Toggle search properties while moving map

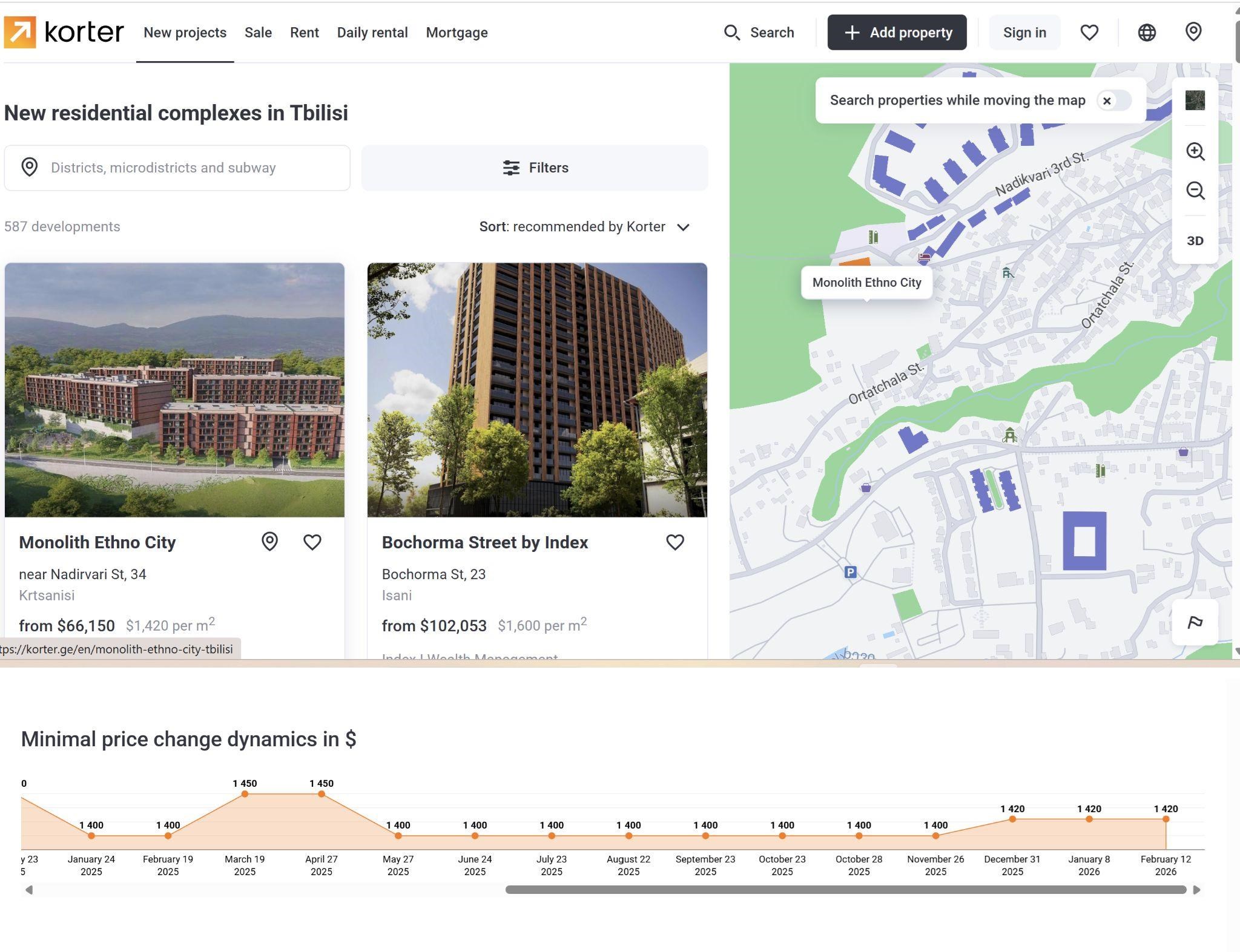(1113, 100)
